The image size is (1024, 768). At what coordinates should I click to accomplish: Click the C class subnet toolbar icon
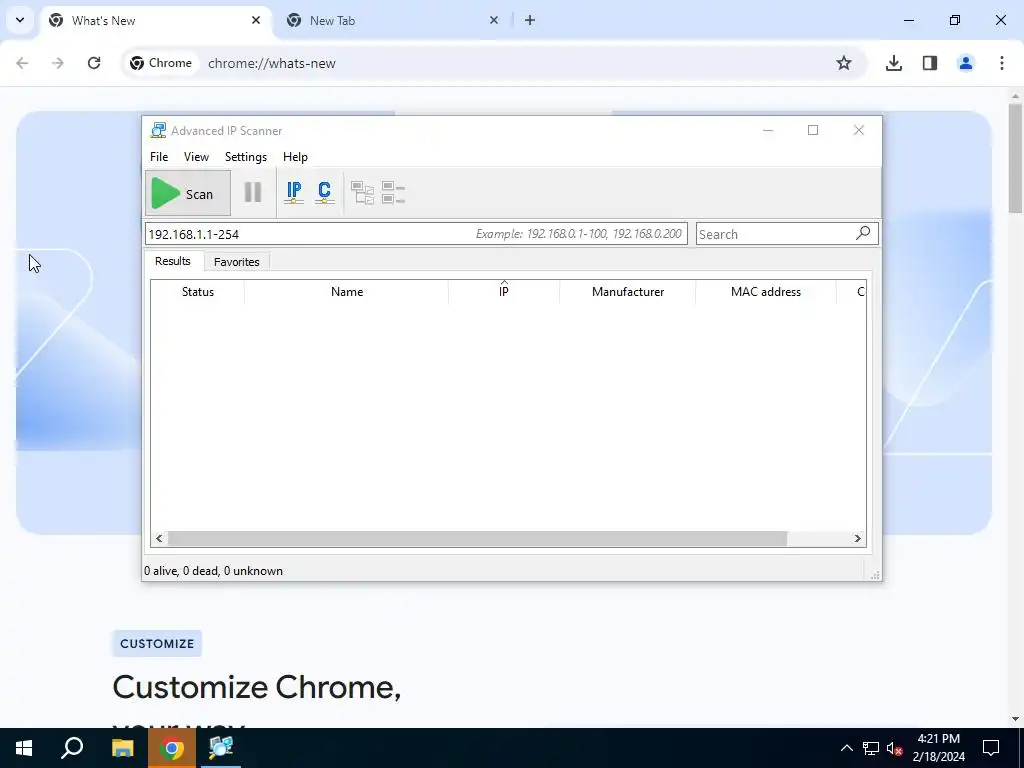[x=325, y=193]
